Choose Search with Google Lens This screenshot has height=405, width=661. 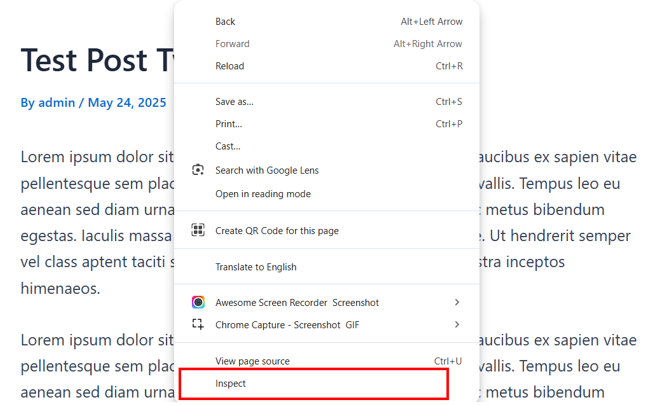click(327, 170)
